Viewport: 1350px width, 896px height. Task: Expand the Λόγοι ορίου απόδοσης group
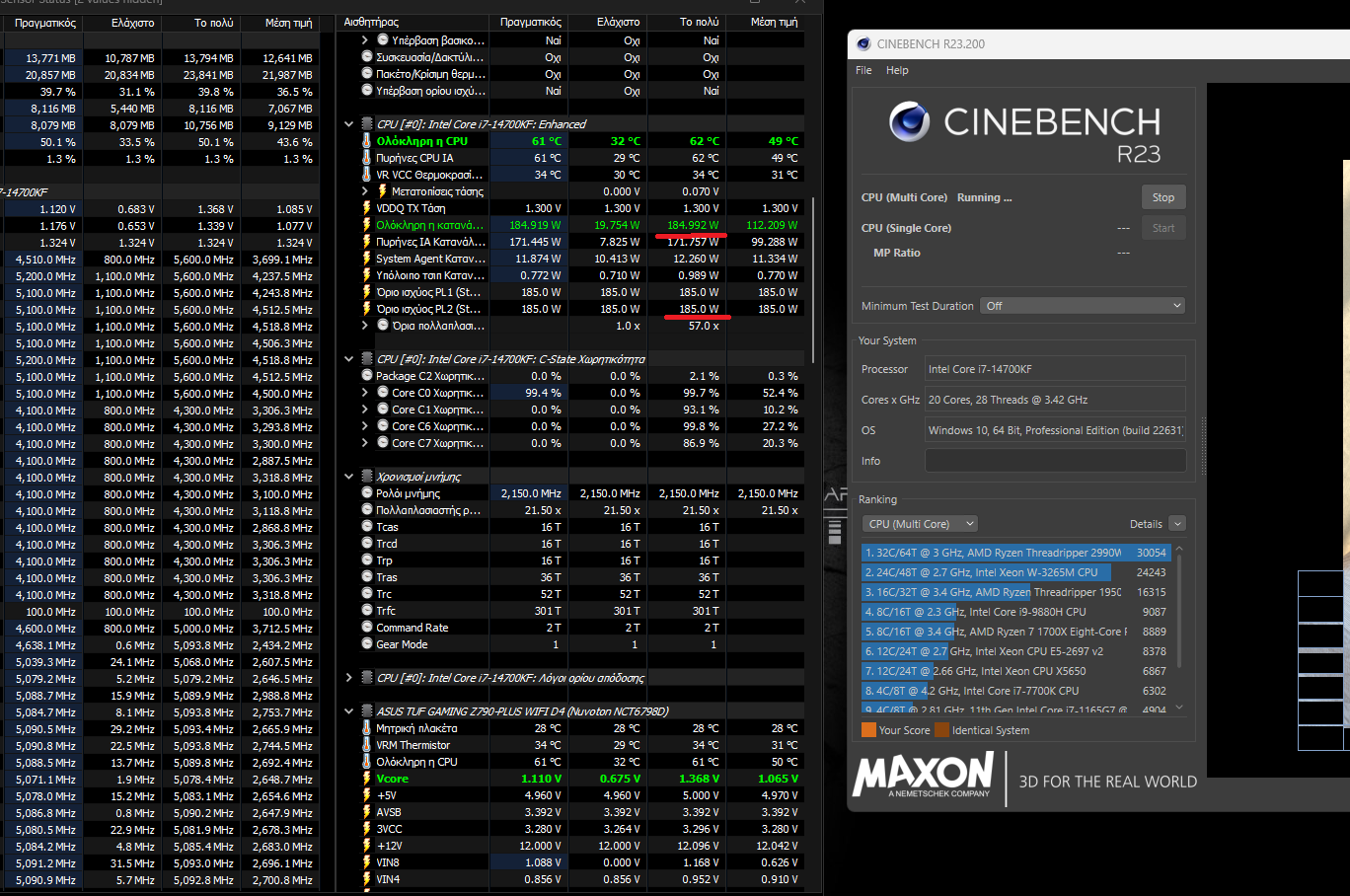point(348,678)
